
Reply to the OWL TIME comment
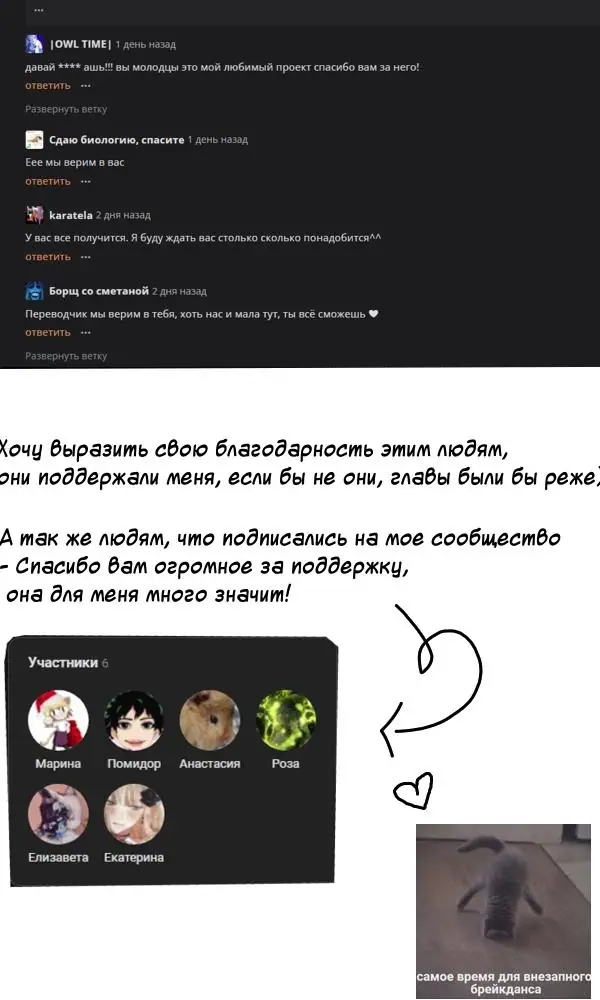(48, 85)
